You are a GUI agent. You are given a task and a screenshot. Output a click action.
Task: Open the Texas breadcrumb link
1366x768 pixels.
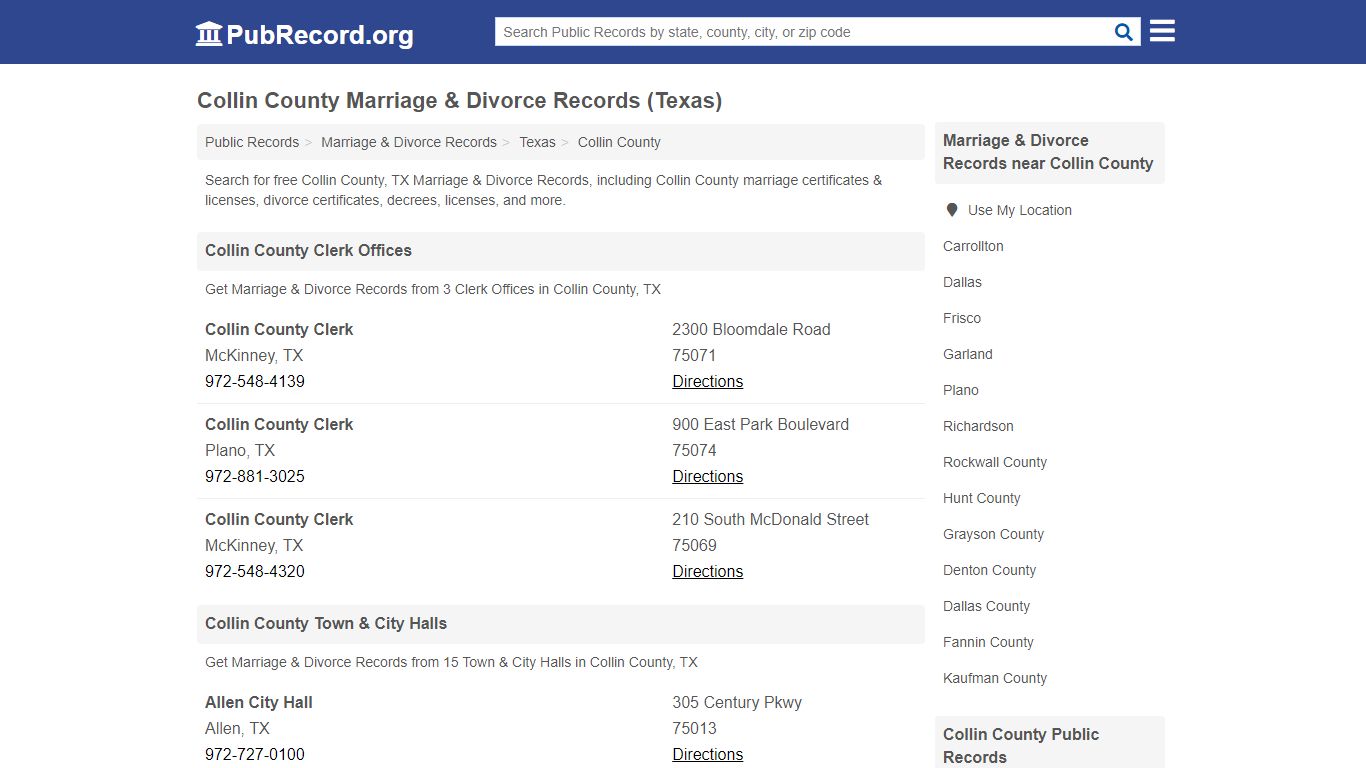537,142
